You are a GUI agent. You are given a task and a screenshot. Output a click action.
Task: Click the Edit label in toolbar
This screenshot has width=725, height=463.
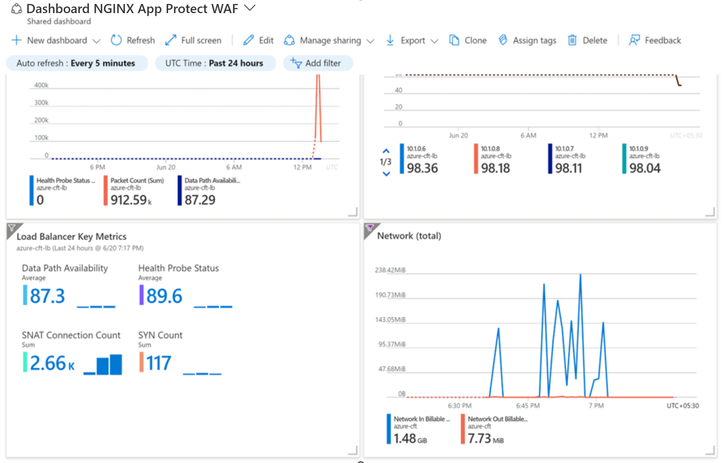[x=266, y=40]
